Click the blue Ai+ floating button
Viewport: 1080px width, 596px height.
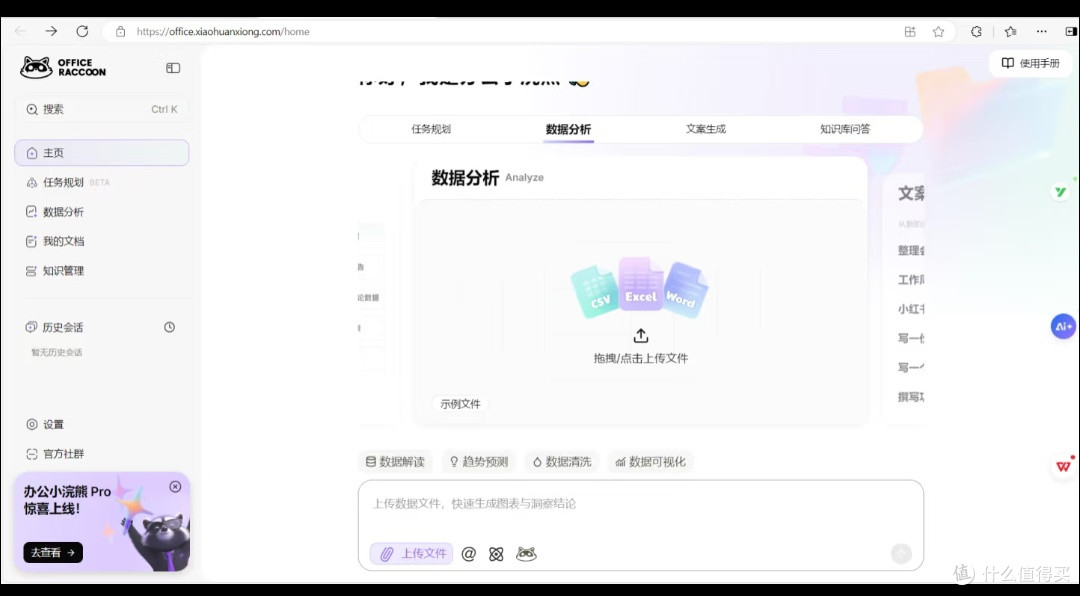(x=1063, y=327)
